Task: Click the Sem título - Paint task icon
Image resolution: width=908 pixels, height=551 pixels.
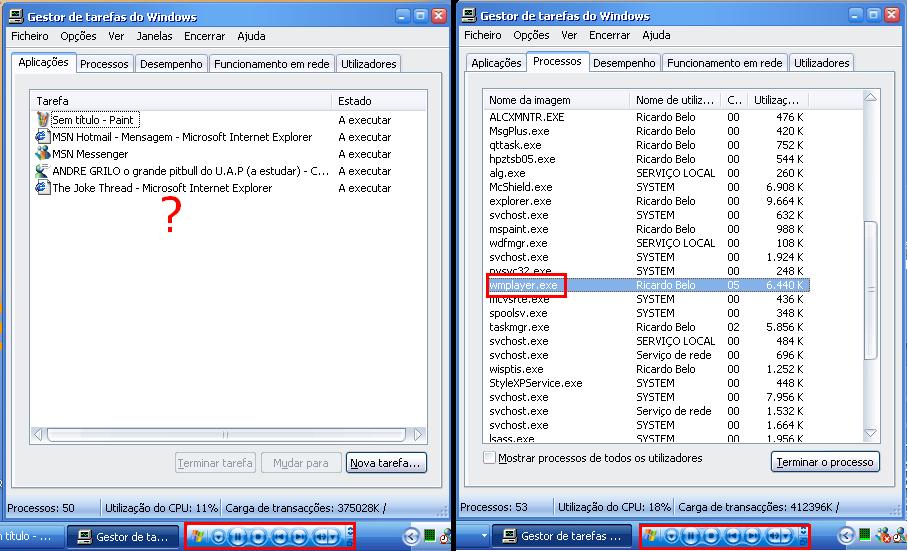Action: coord(43,120)
